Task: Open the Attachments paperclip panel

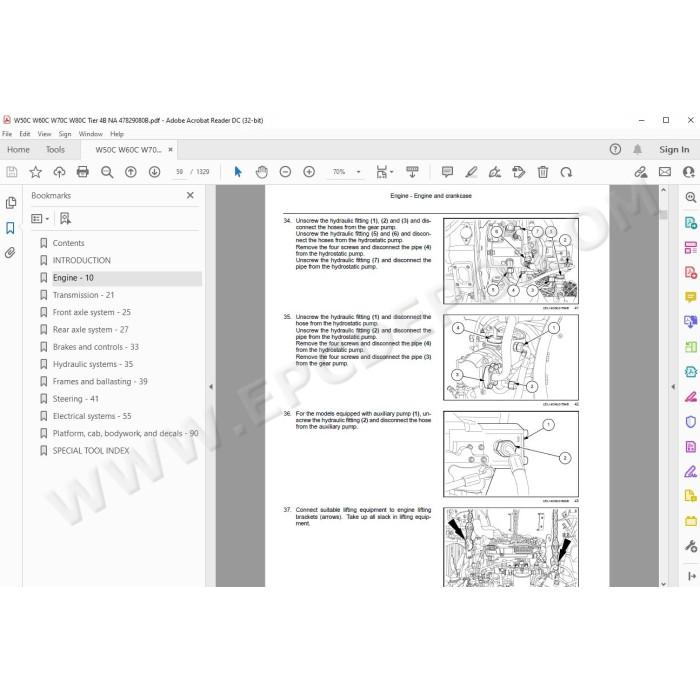Action: (x=10, y=253)
